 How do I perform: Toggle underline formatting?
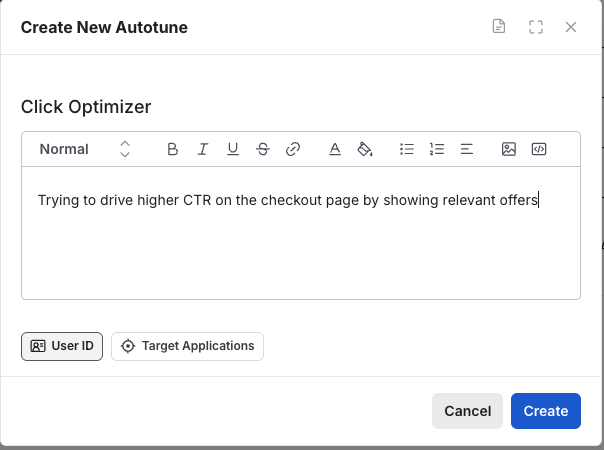[233, 149]
